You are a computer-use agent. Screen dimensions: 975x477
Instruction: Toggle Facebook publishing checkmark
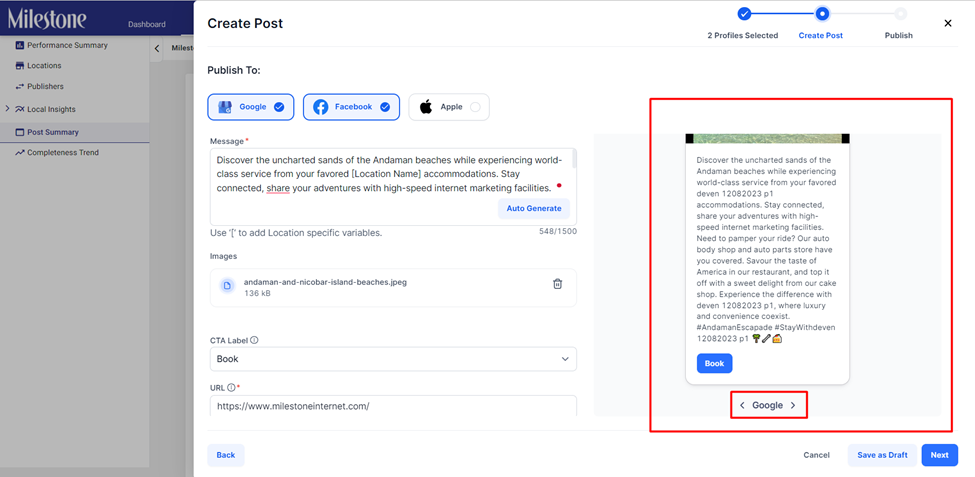tap(385, 107)
